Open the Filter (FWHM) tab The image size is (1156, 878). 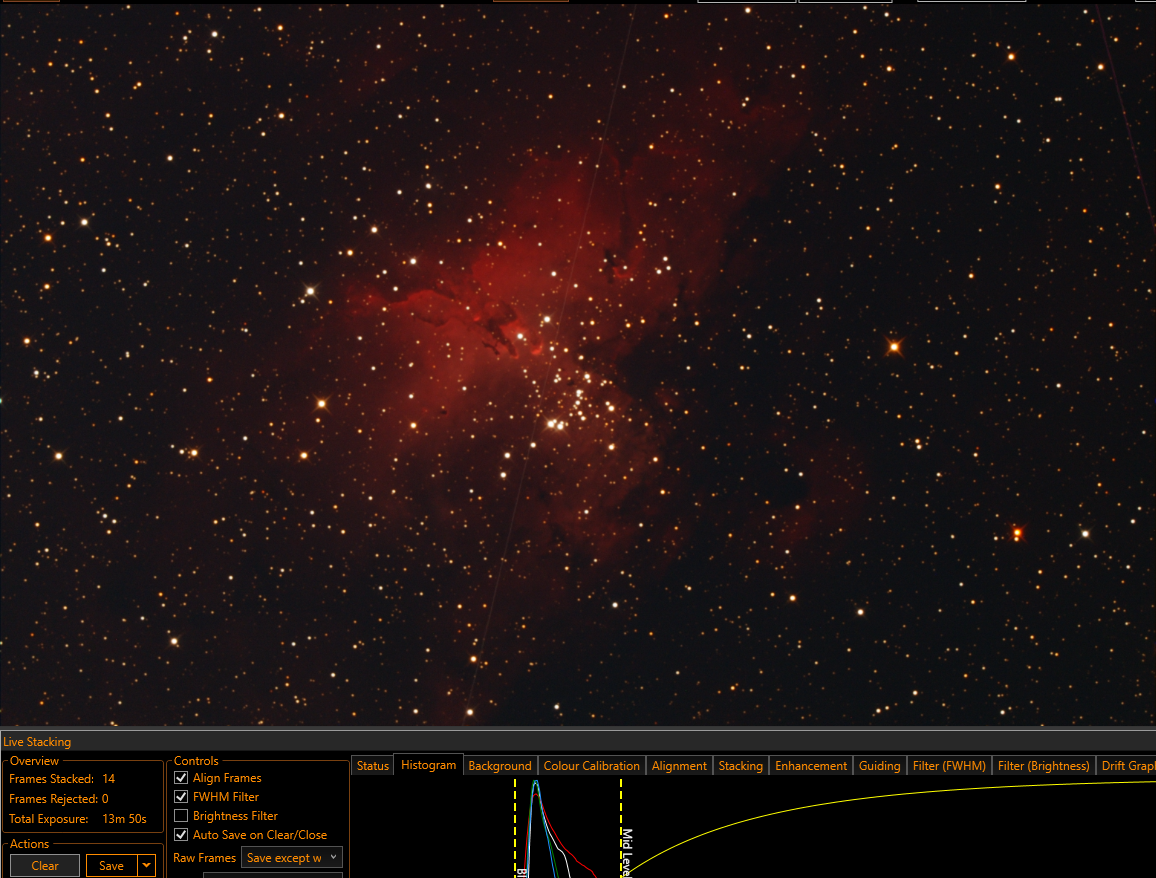[949, 766]
